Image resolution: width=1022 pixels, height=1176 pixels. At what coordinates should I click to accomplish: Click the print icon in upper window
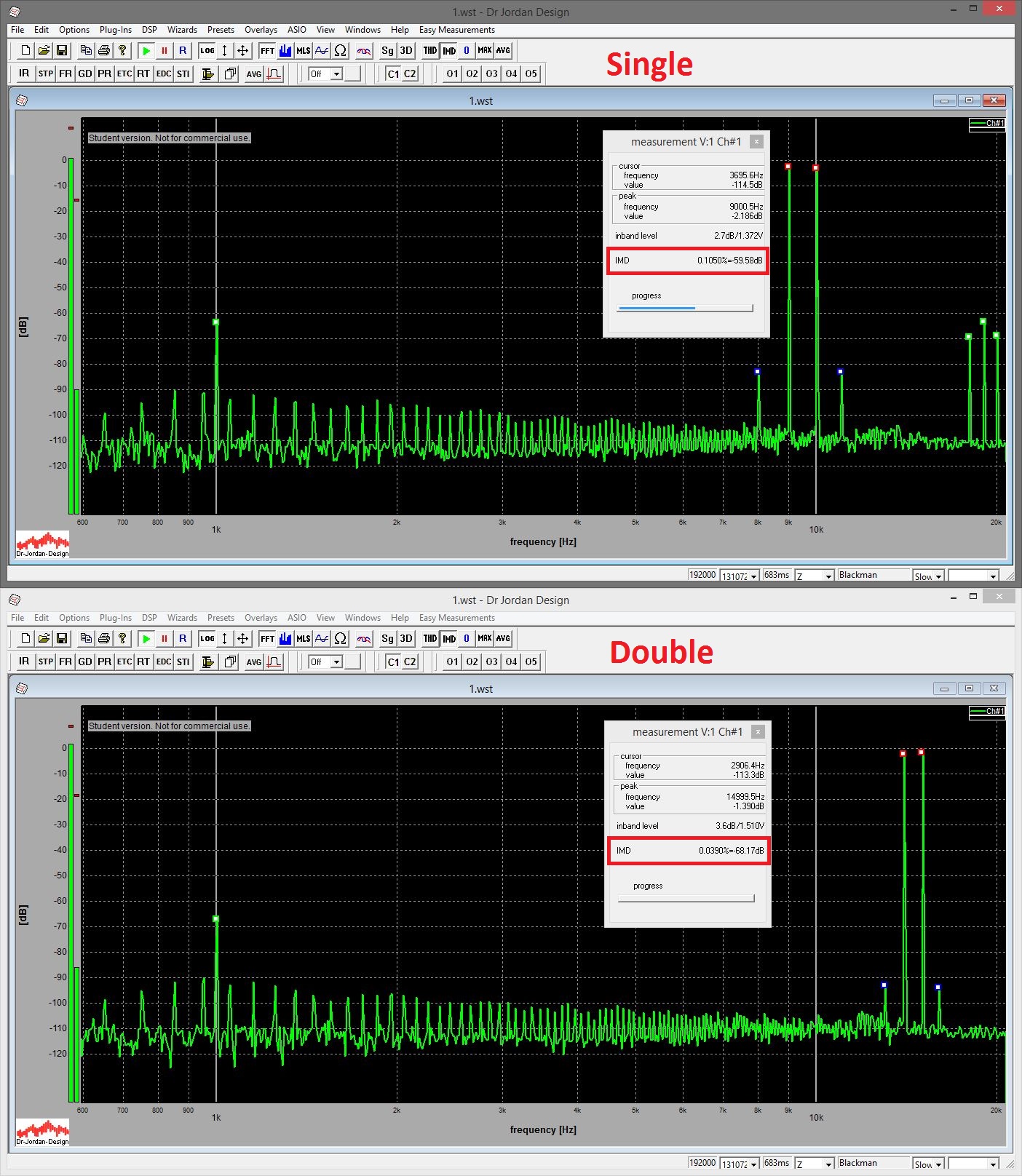pos(104,51)
